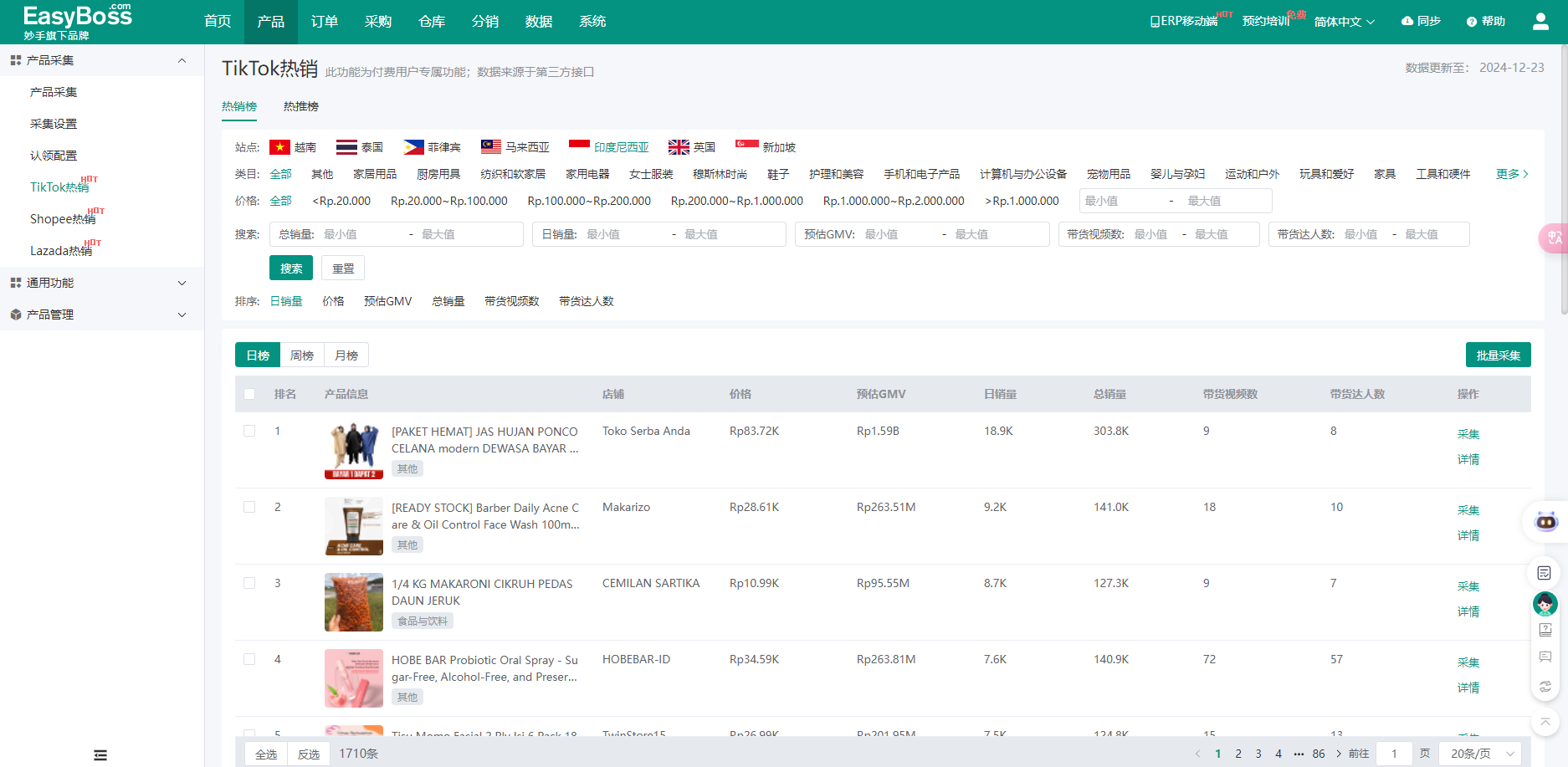The height and width of the screenshot is (767, 1568).
Task: Click the 总销量 minimum value field
Action: tap(360, 234)
